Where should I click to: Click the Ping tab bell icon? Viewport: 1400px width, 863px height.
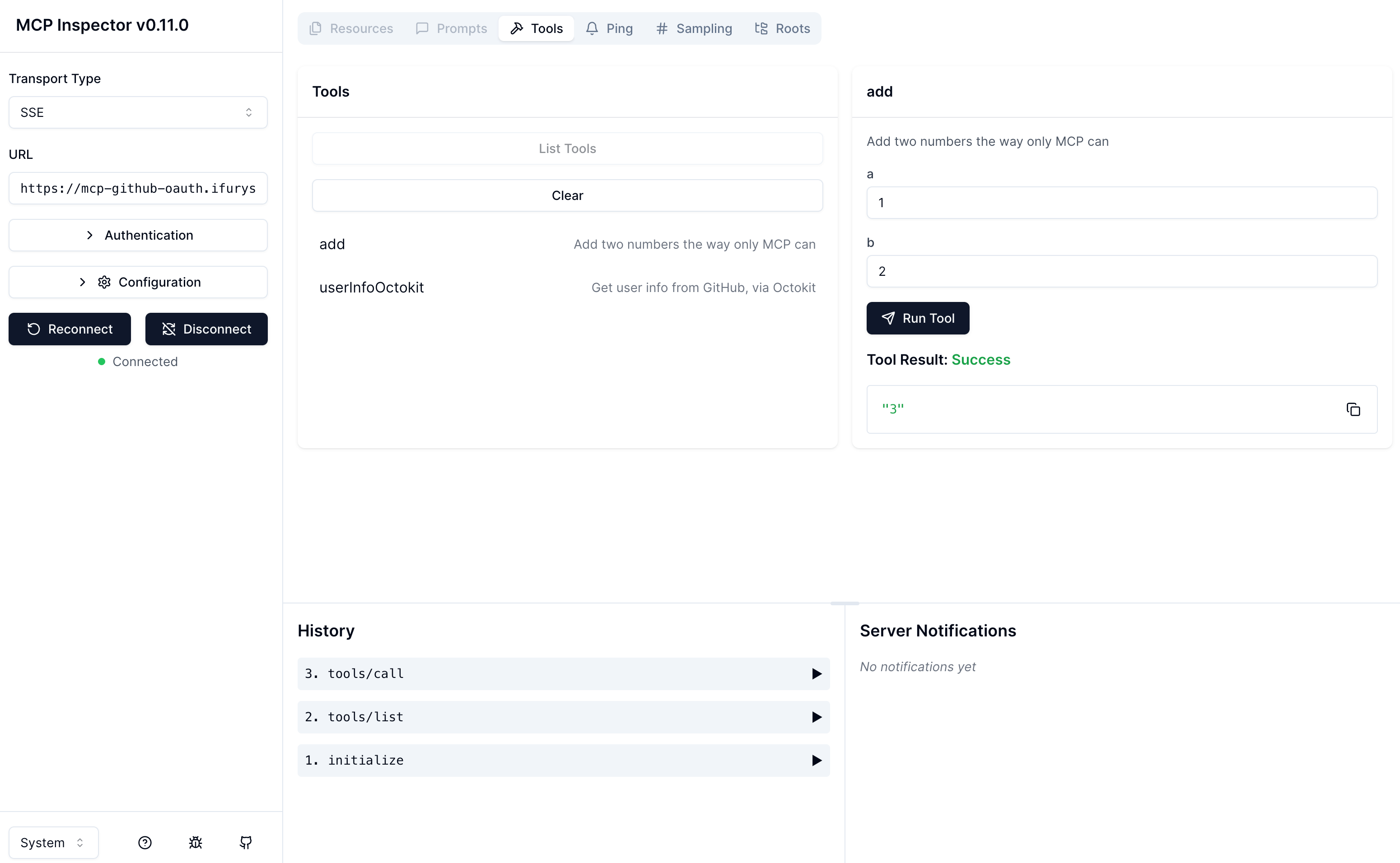[x=592, y=28]
